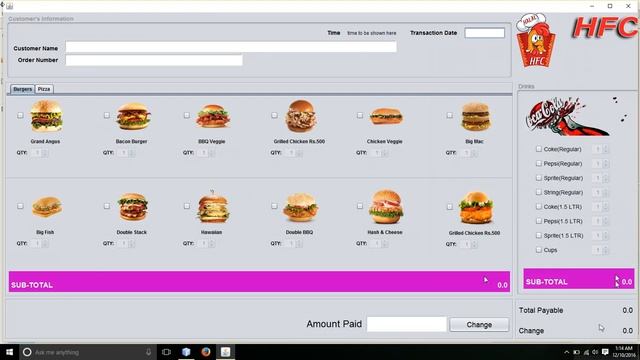640x360 pixels.
Task: Click the HFC chicken mascot logo
Action: click(536, 41)
